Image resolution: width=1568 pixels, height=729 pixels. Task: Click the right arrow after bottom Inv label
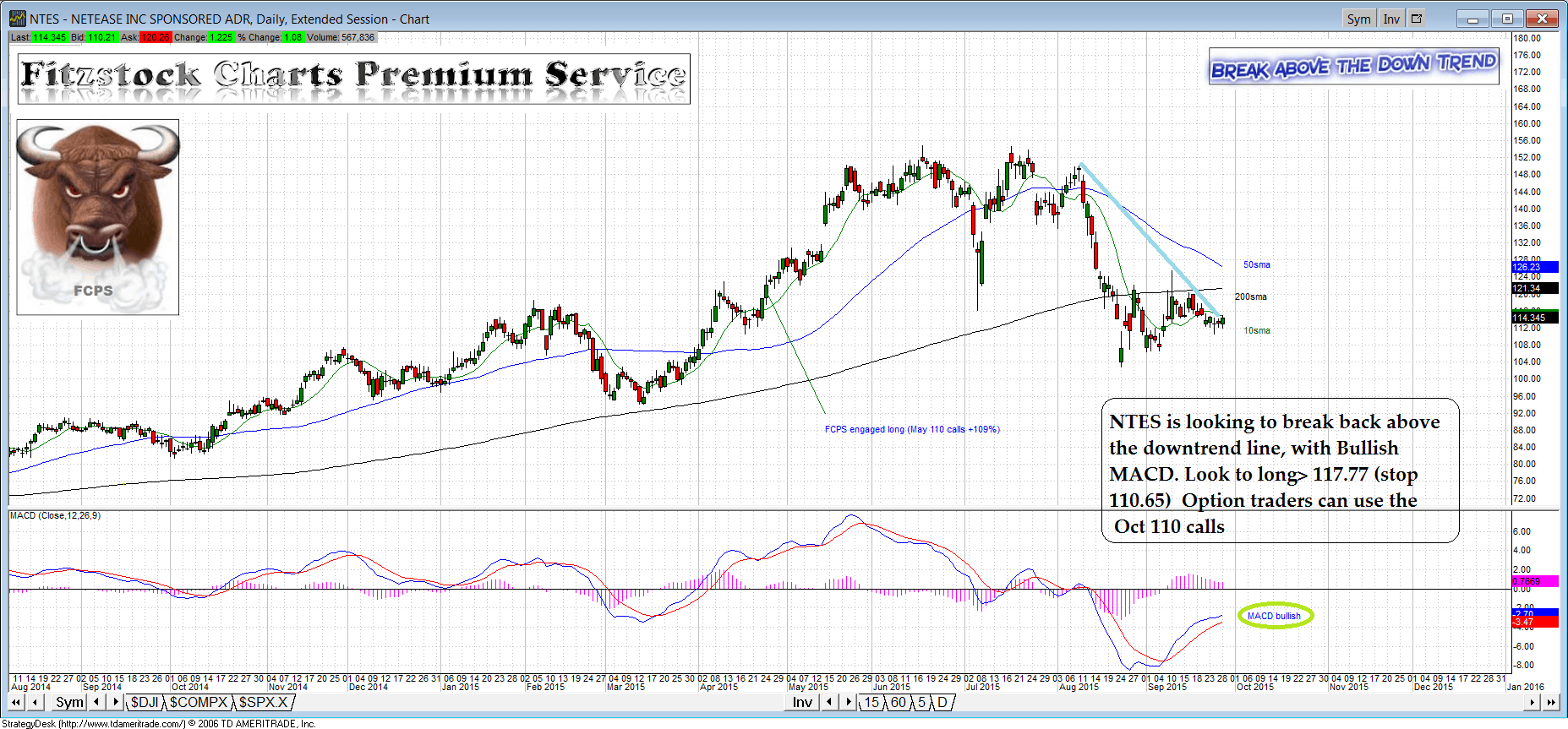(x=848, y=702)
